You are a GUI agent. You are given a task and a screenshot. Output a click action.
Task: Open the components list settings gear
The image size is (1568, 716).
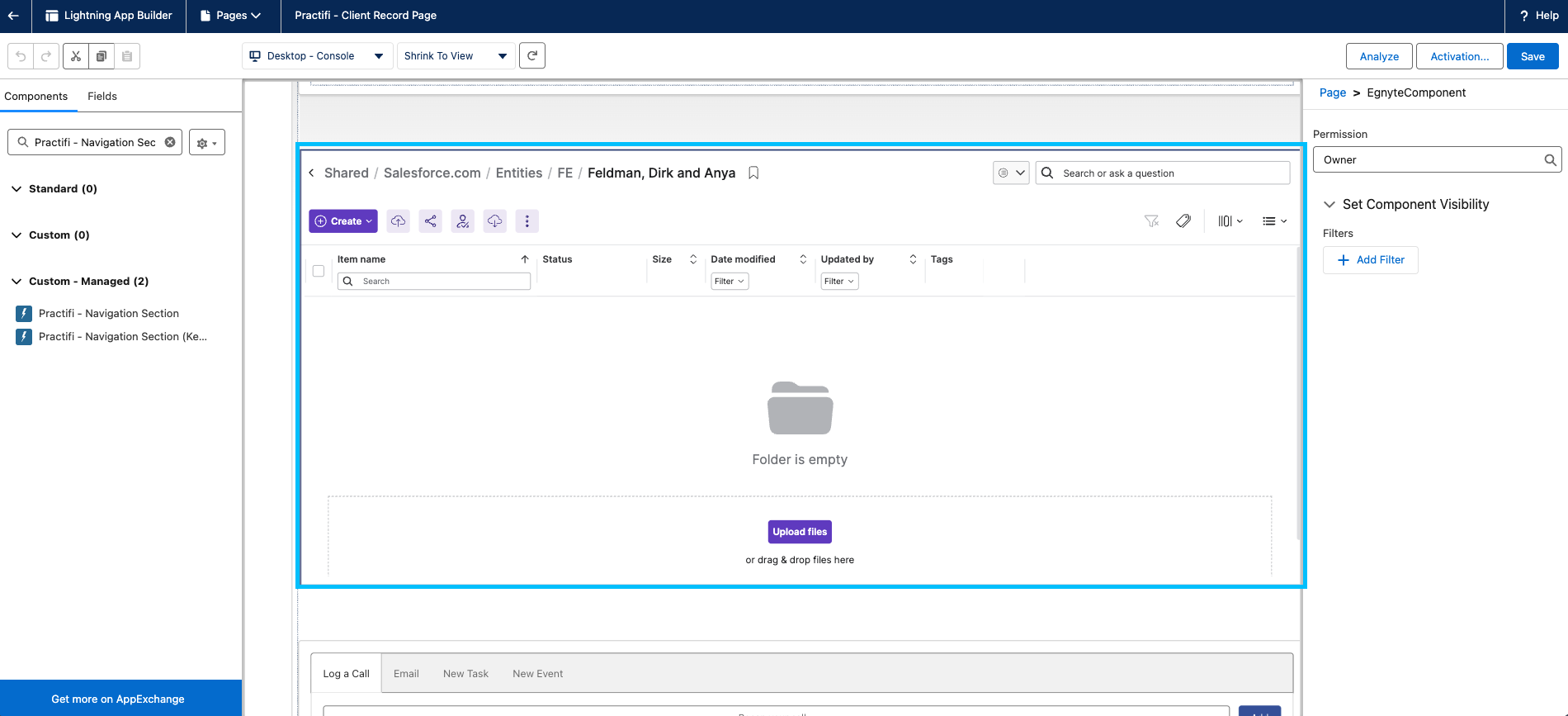point(207,143)
